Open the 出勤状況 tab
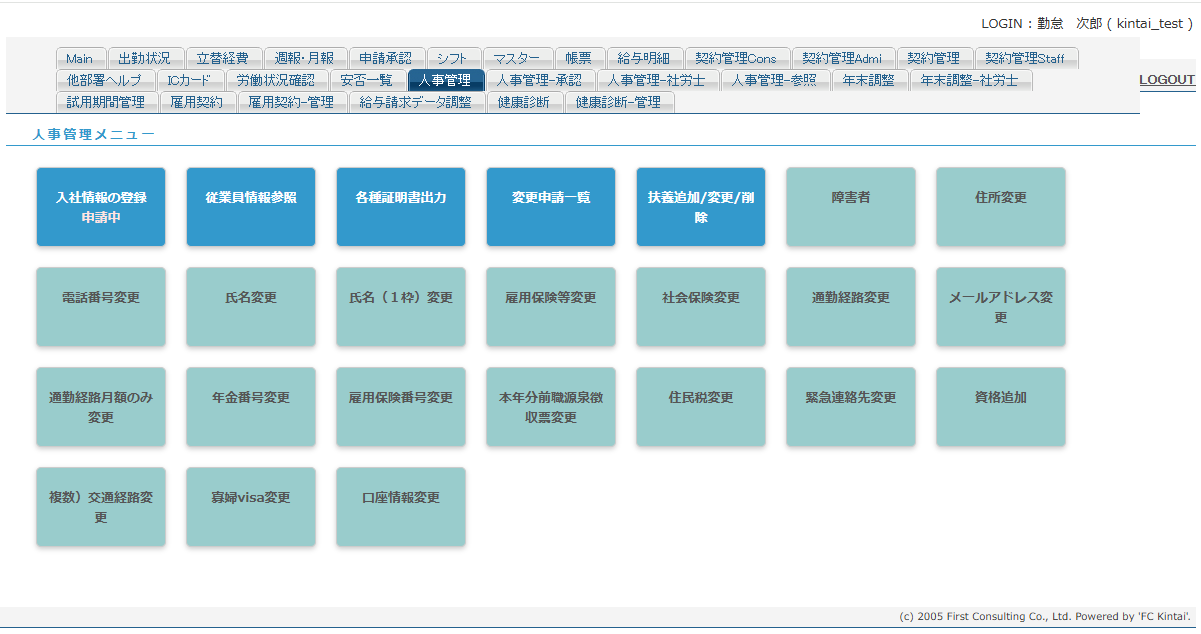The image size is (1201, 634). pos(145,59)
